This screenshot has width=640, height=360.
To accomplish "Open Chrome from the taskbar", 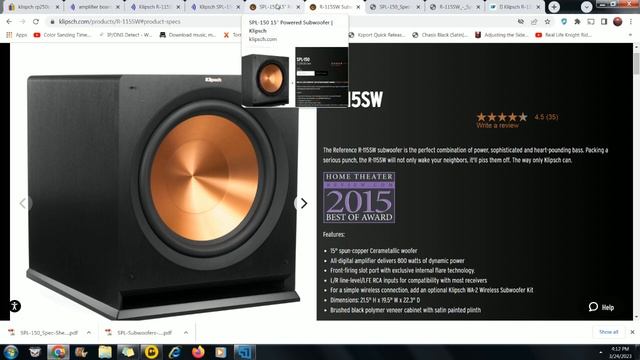I will pyautogui.click(x=58, y=352).
